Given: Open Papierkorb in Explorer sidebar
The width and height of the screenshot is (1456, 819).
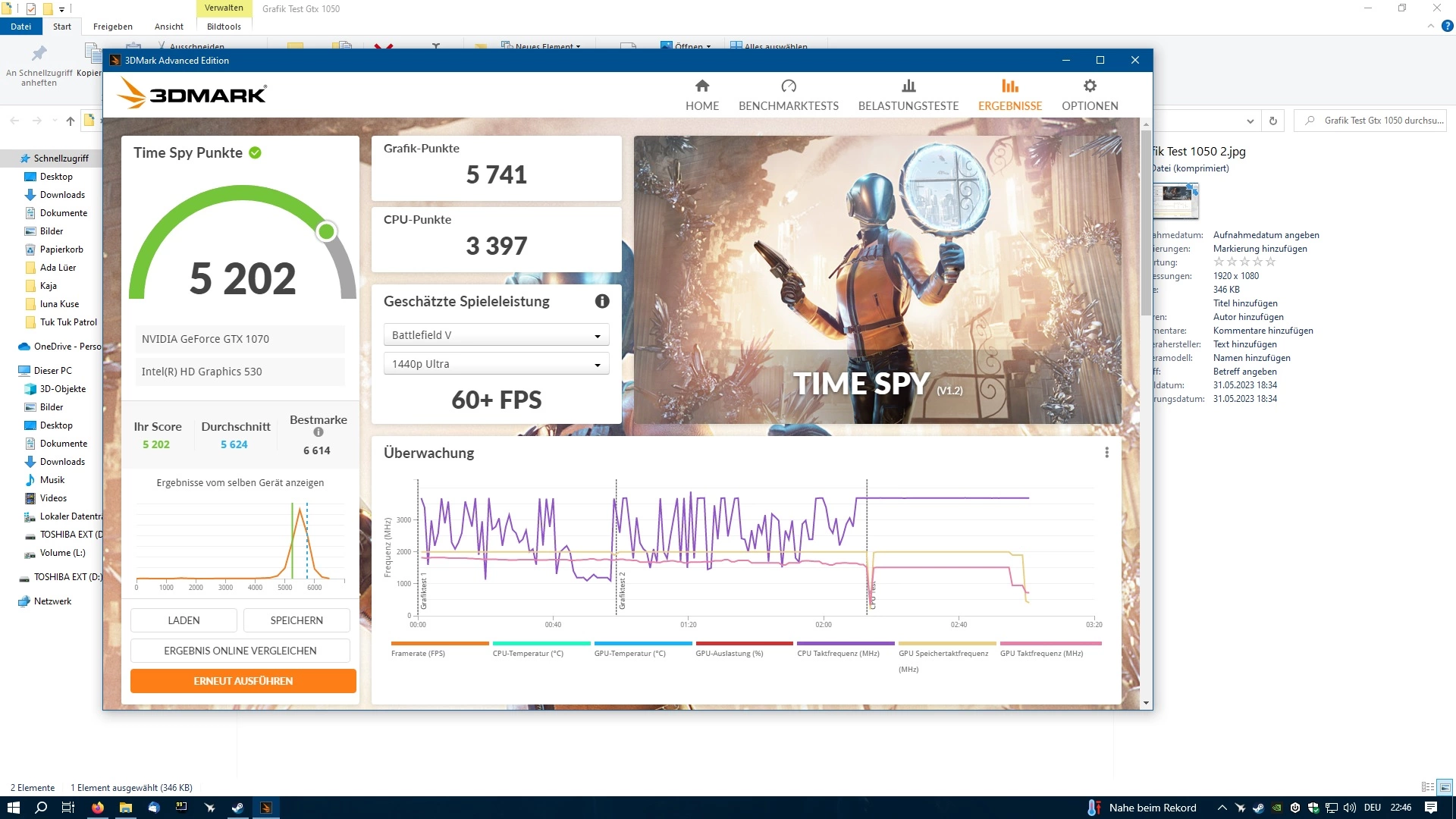Looking at the screenshot, I should click(x=61, y=249).
